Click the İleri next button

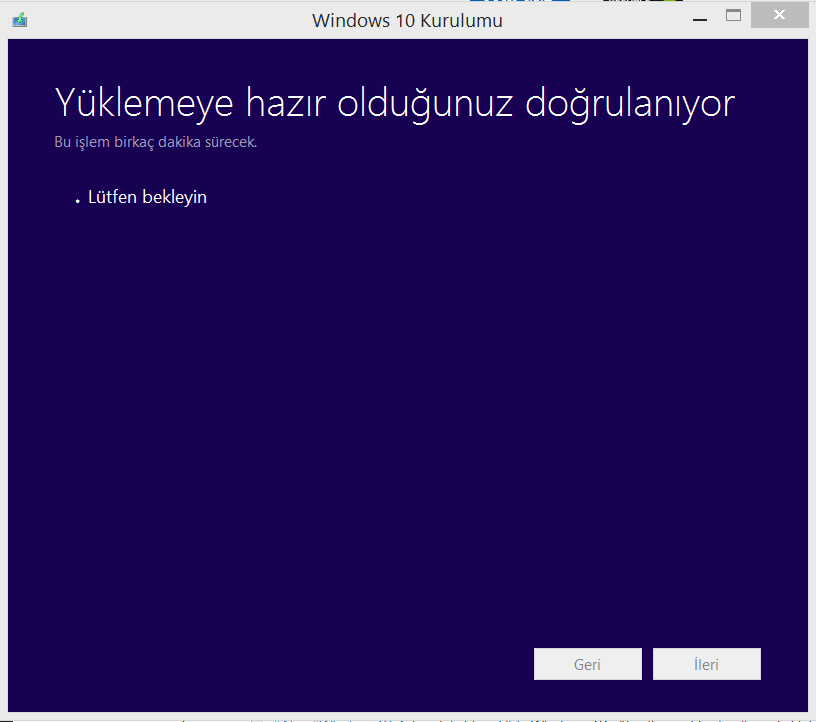coord(707,664)
